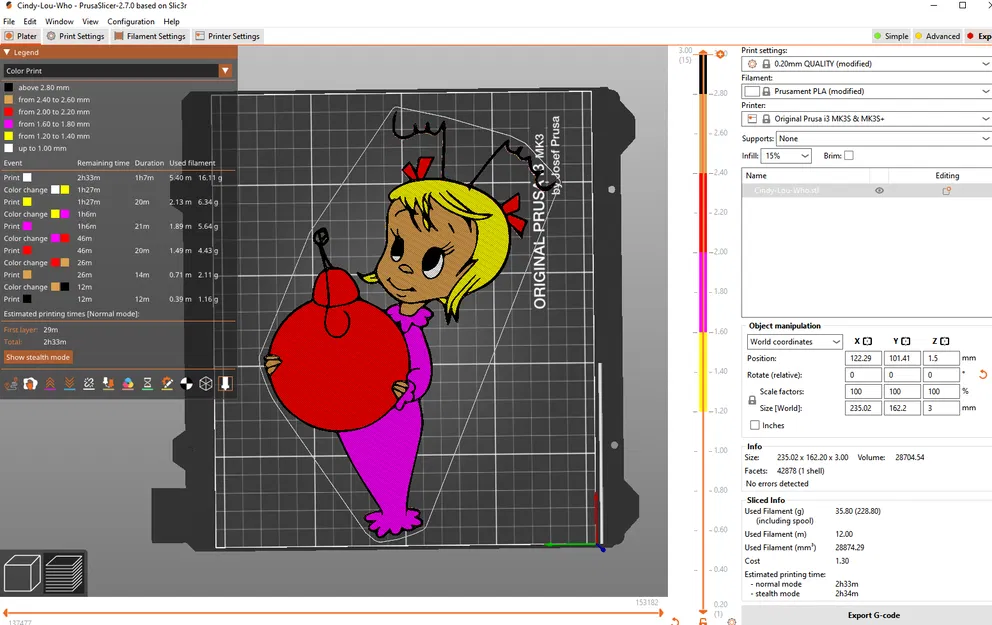Toggle the eye visibility of Cindy-Lou-Who.stl

pyautogui.click(x=879, y=190)
